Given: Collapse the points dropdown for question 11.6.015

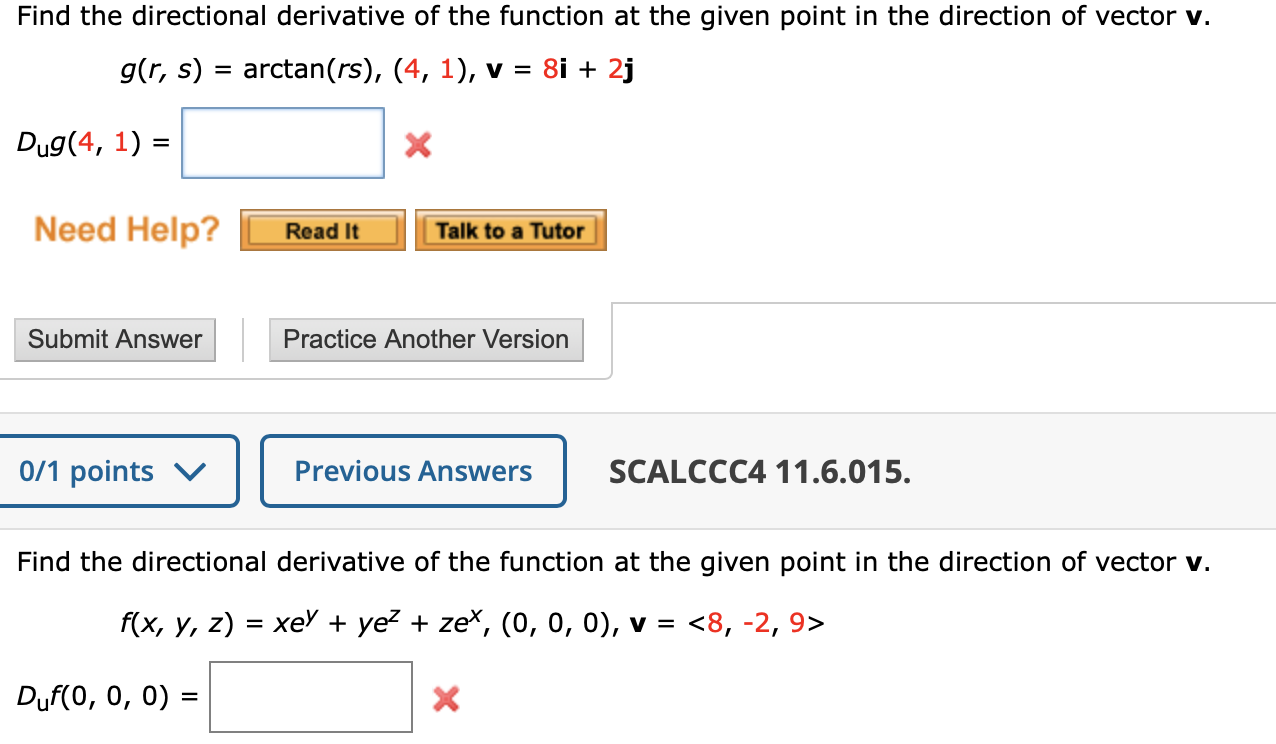Looking at the screenshot, I should (x=119, y=470).
